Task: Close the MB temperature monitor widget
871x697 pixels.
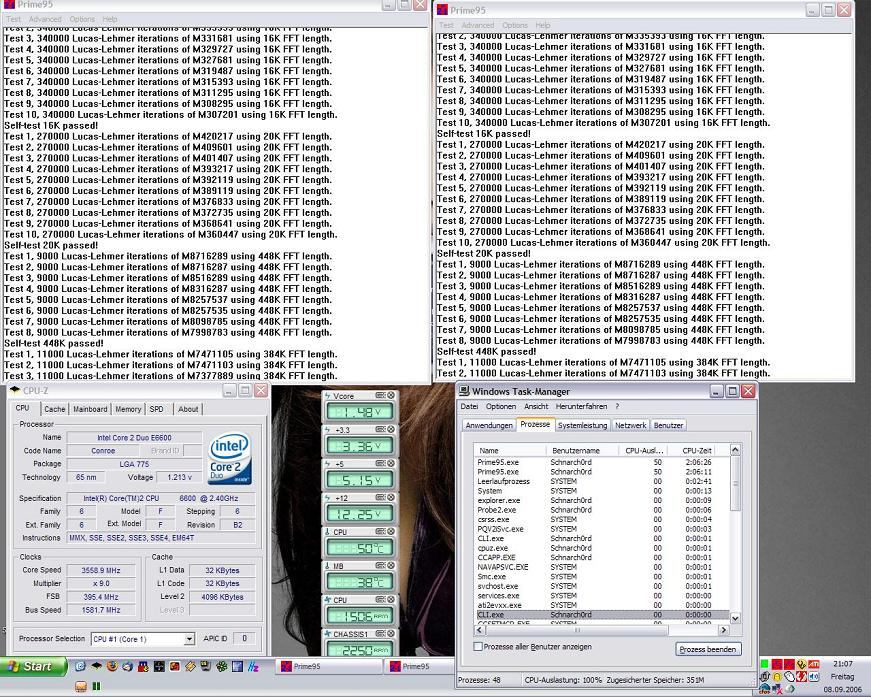Action: [391, 565]
